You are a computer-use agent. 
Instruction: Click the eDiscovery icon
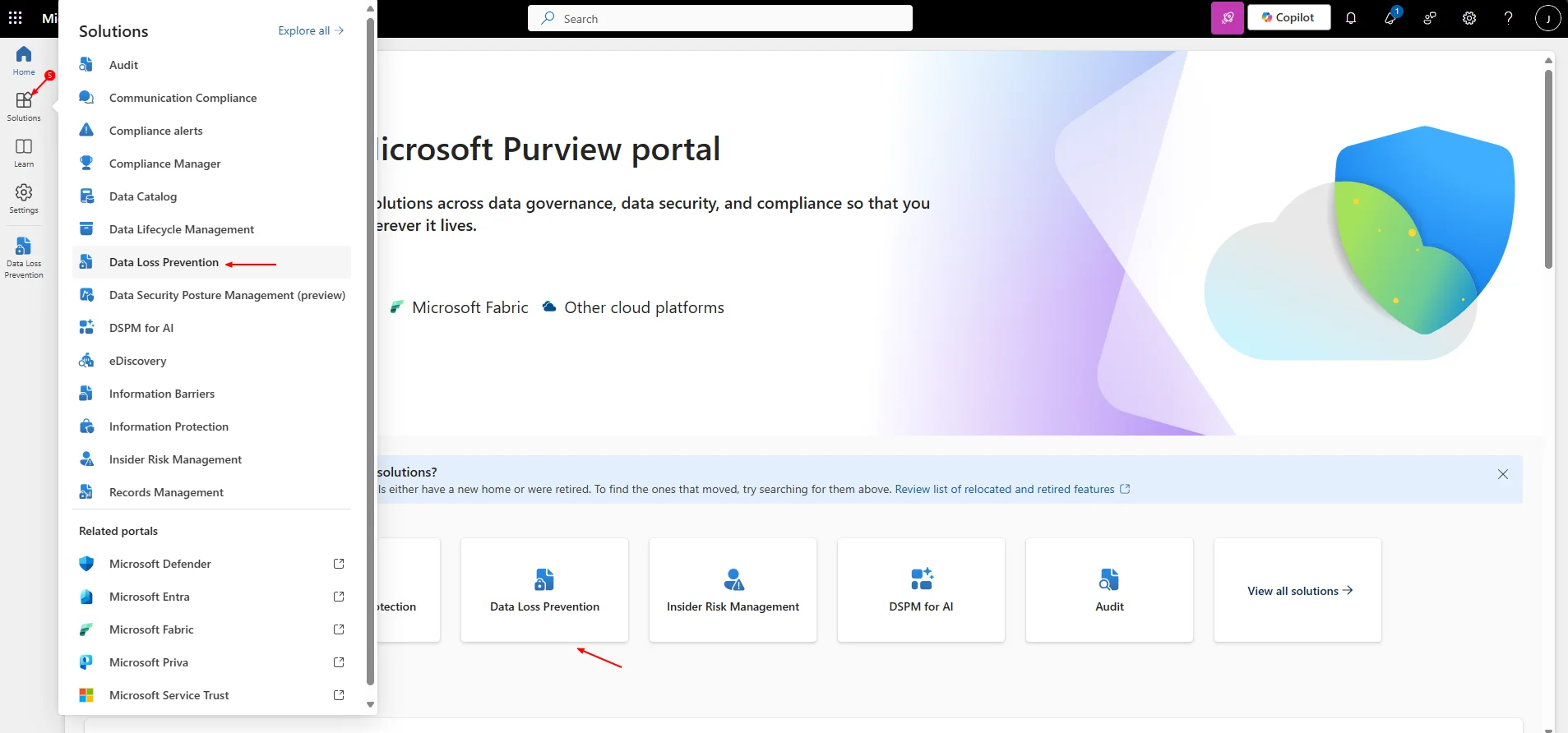[x=86, y=361]
